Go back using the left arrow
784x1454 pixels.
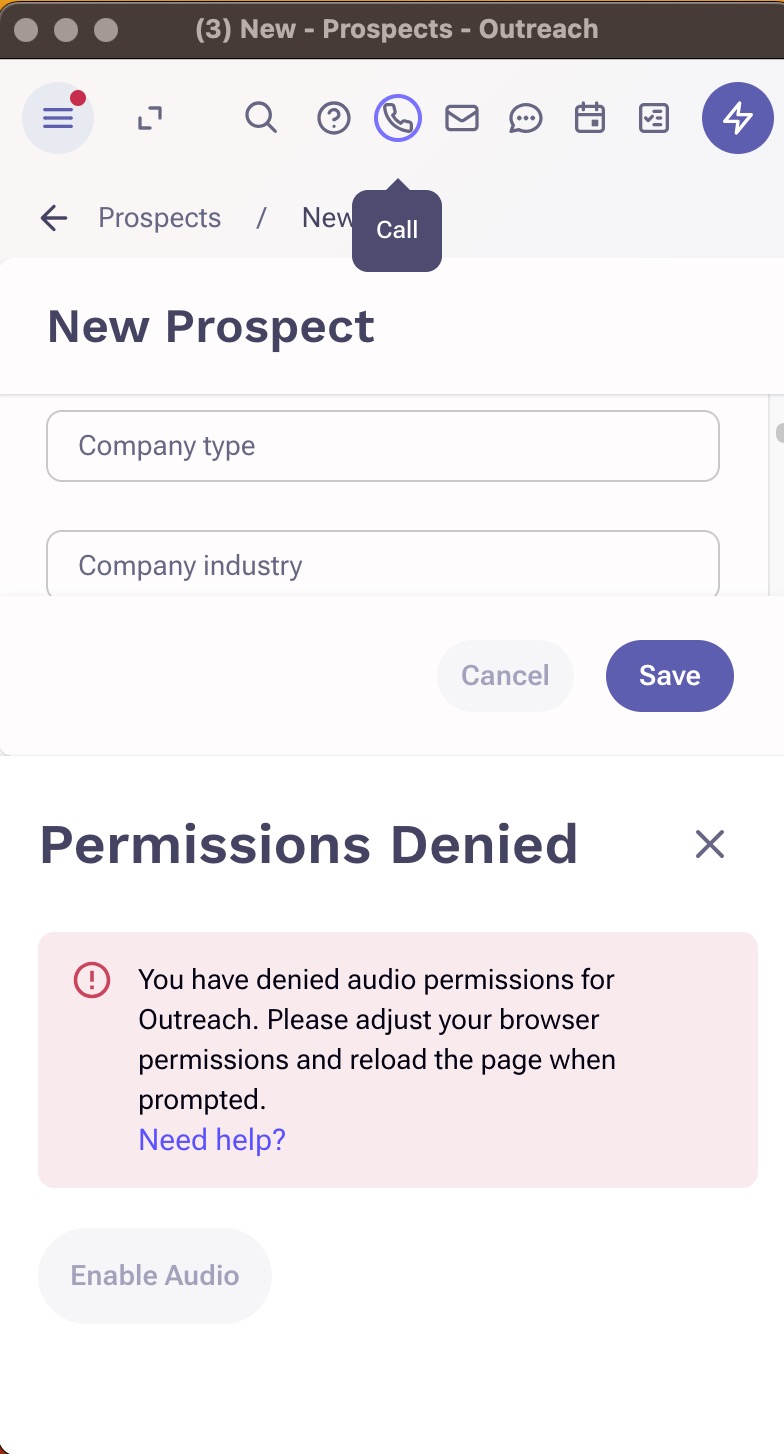54,218
